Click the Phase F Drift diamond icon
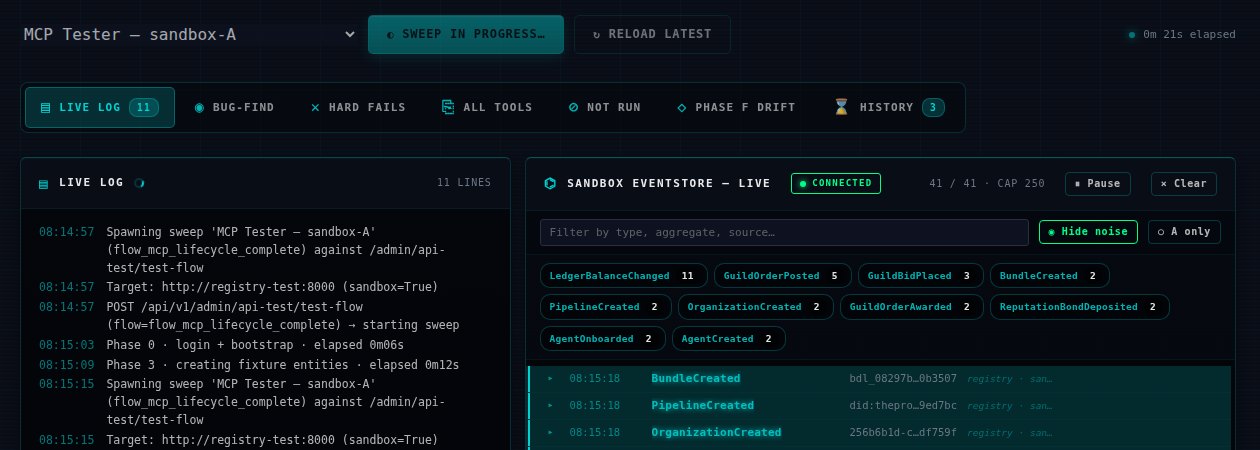The image size is (1260, 450). coord(682,107)
